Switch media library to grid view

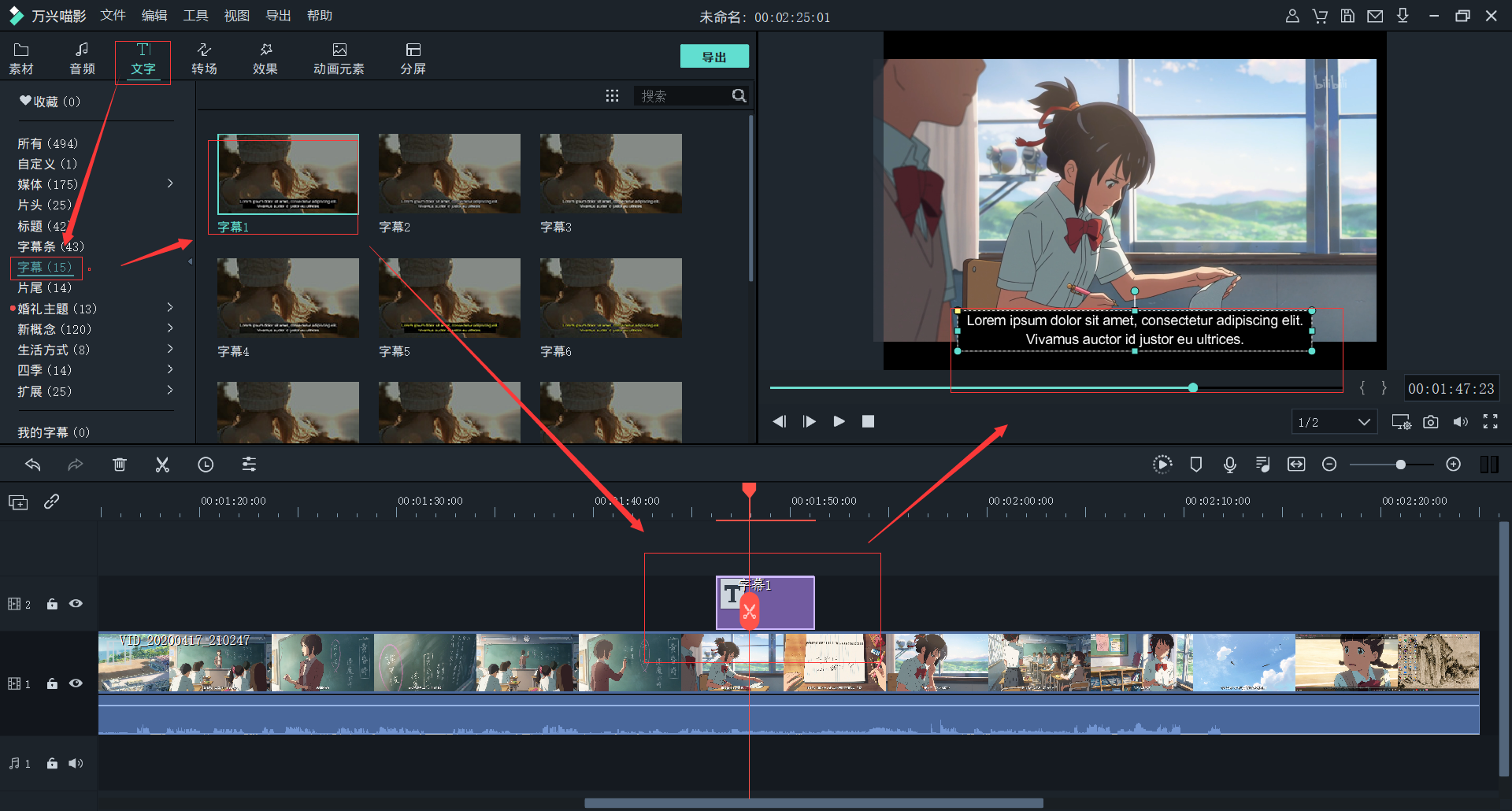pos(612,96)
